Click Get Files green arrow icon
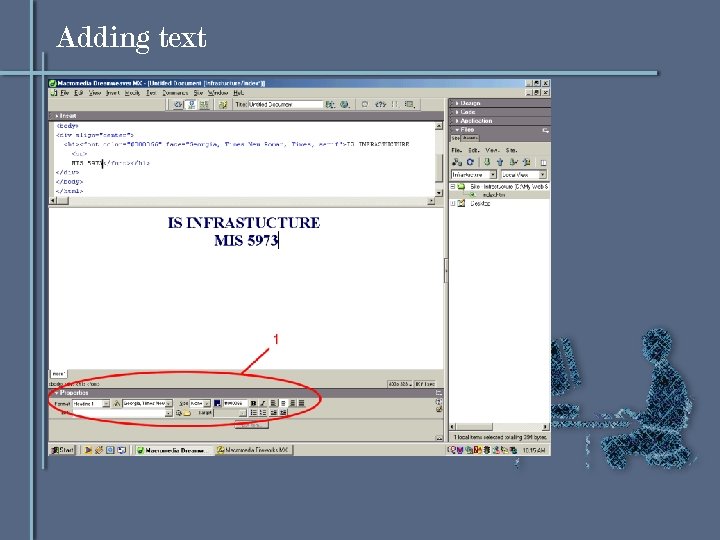The image size is (720, 540). pos(487,162)
